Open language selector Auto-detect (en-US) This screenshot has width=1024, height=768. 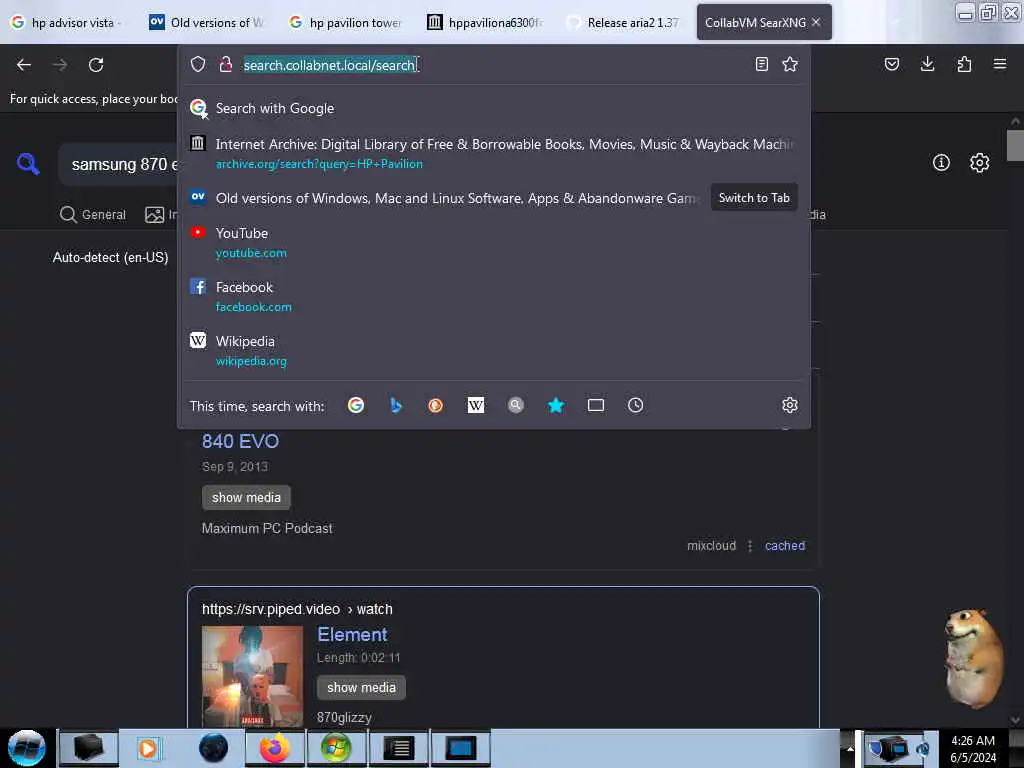tap(110, 257)
